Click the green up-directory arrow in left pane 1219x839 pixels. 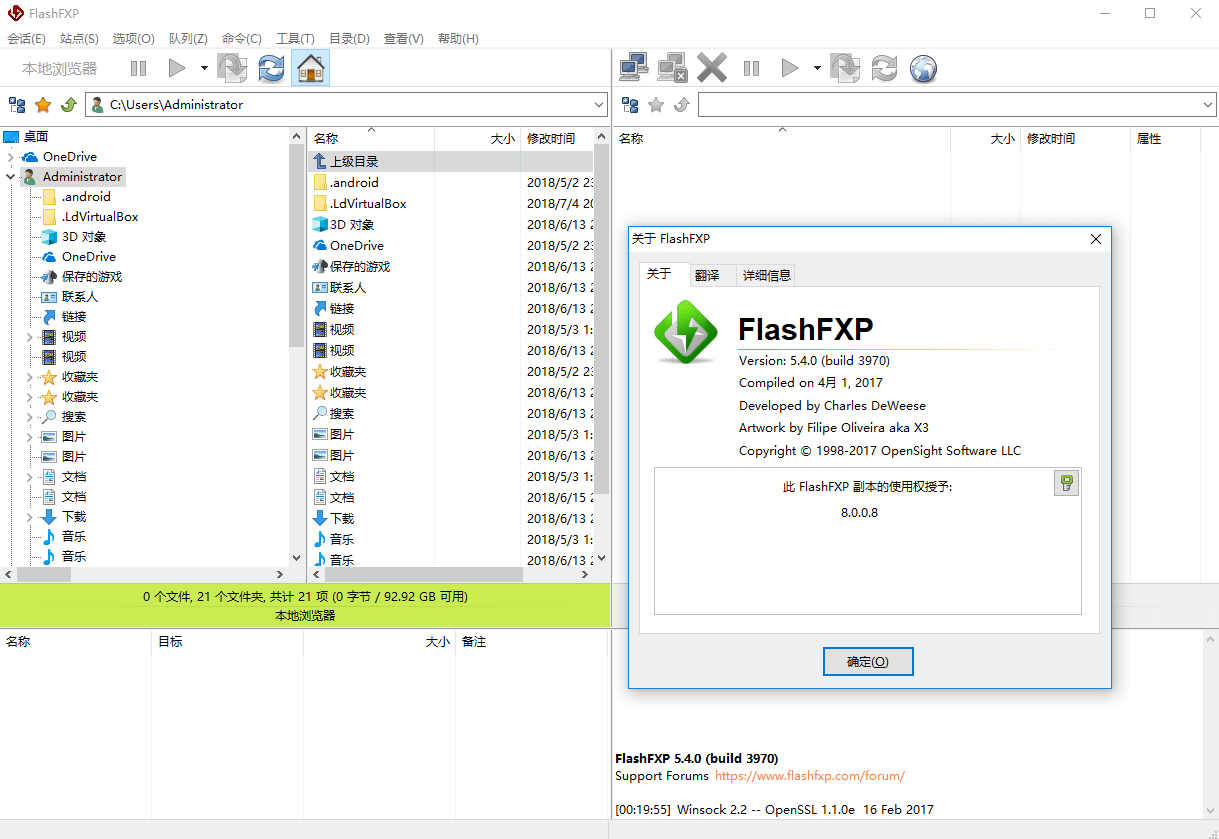coord(68,105)
